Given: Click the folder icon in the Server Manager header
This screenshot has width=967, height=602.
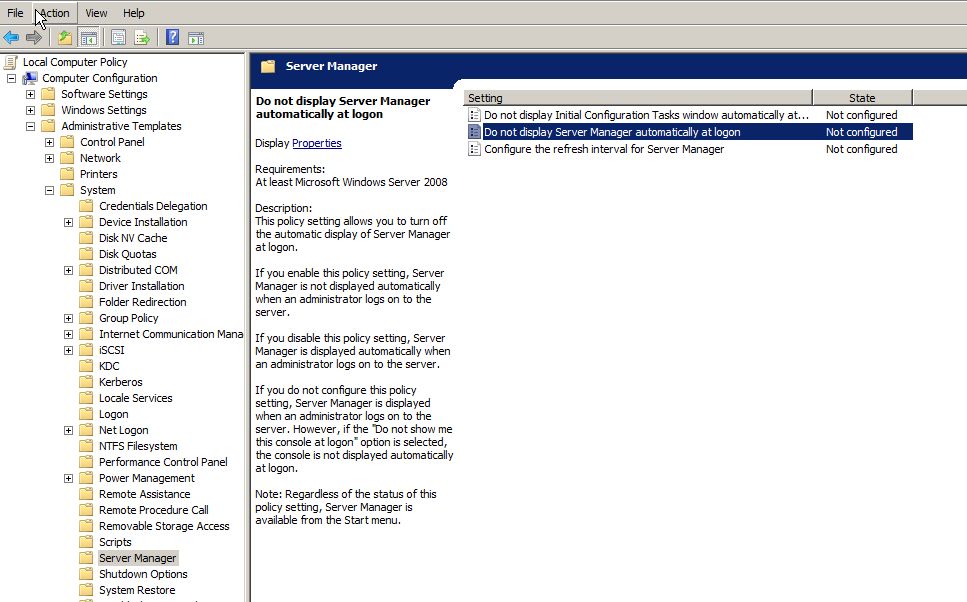Looking at the screenshot, I should pyautogui.click(x=268, y=66).
